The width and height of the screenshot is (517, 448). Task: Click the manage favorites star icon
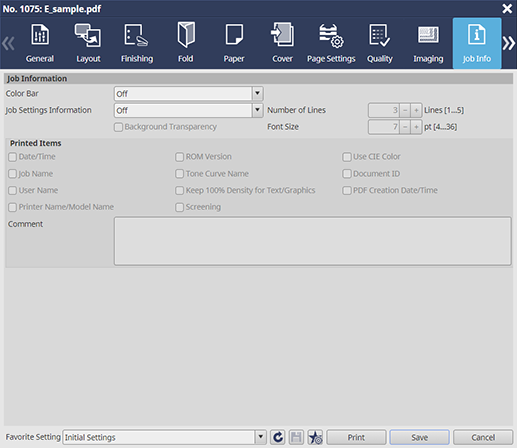pyautogui.click(x=315, y=437)
